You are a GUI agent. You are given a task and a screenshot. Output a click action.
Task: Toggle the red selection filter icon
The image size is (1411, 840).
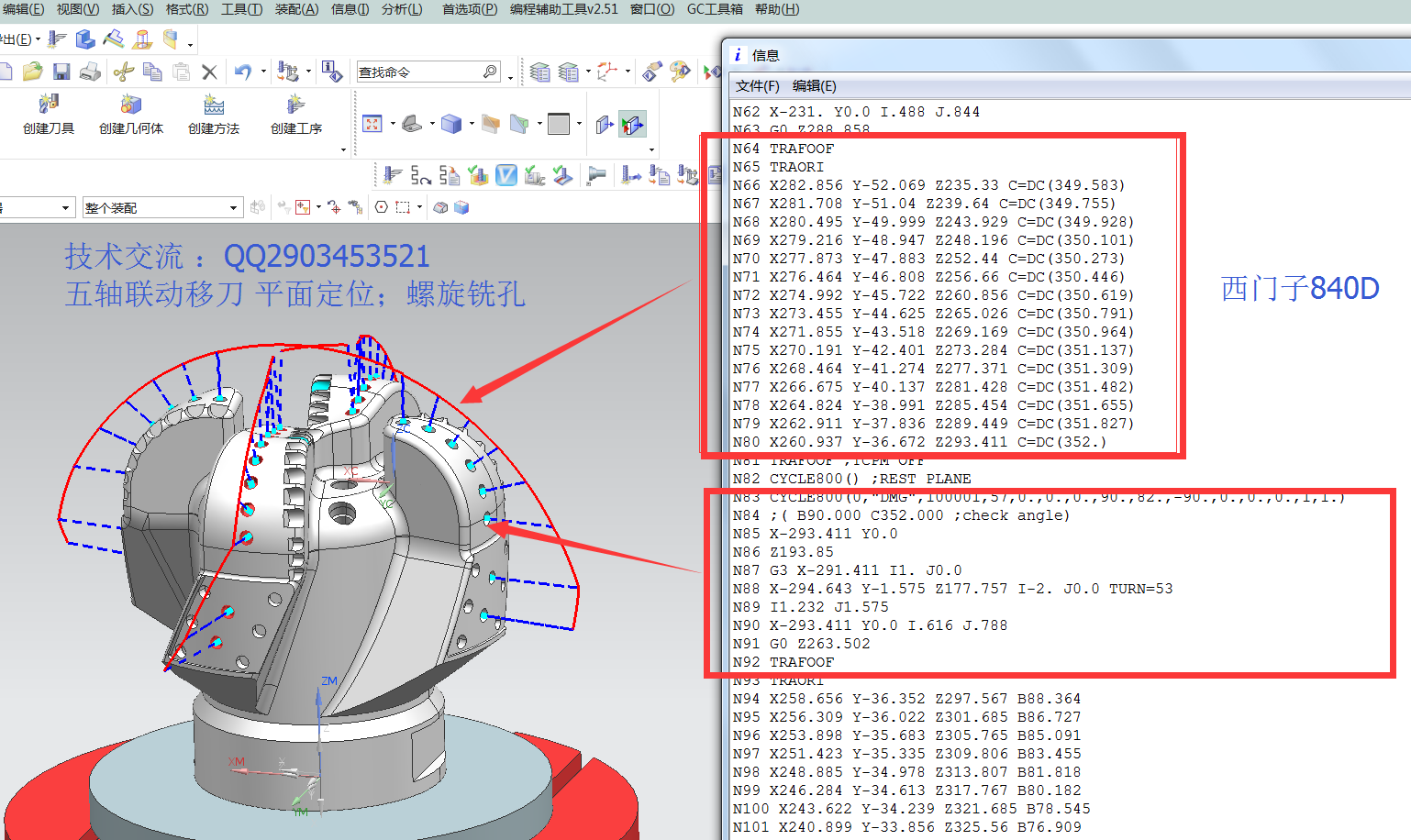point(303,207)
